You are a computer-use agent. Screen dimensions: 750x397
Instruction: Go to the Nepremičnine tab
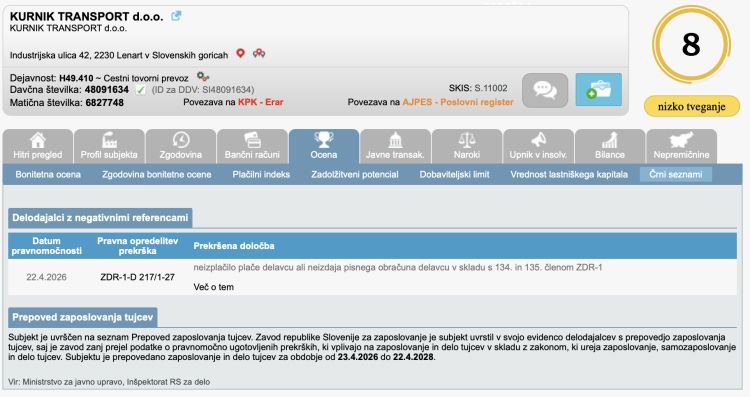tap(682, 146)
